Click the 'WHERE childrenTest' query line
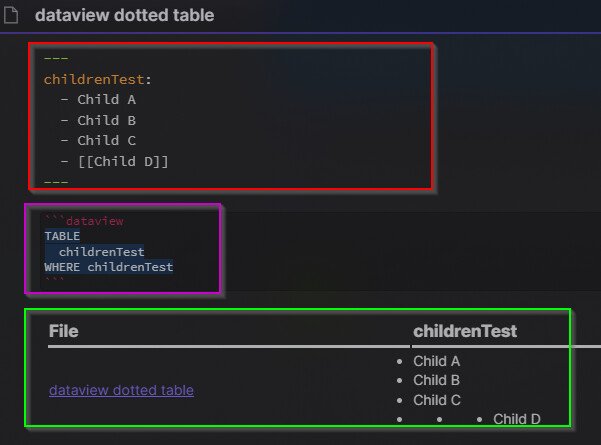 (x=108, y=267)
